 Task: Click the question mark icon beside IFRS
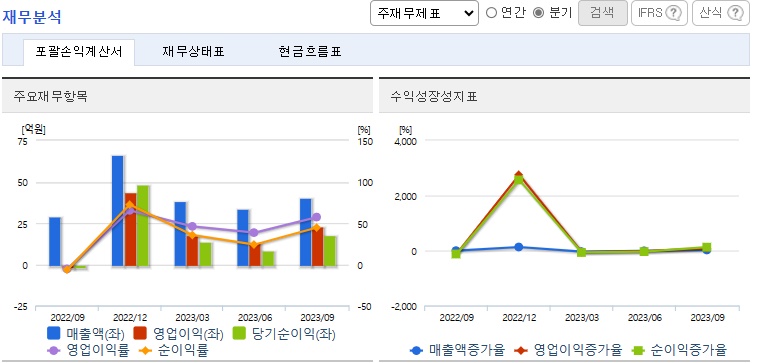click(673, 13)
